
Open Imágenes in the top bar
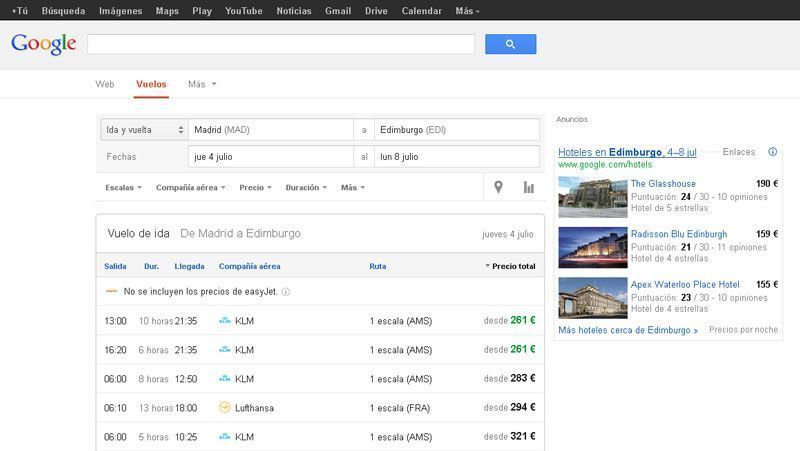(x=120, y=11)
